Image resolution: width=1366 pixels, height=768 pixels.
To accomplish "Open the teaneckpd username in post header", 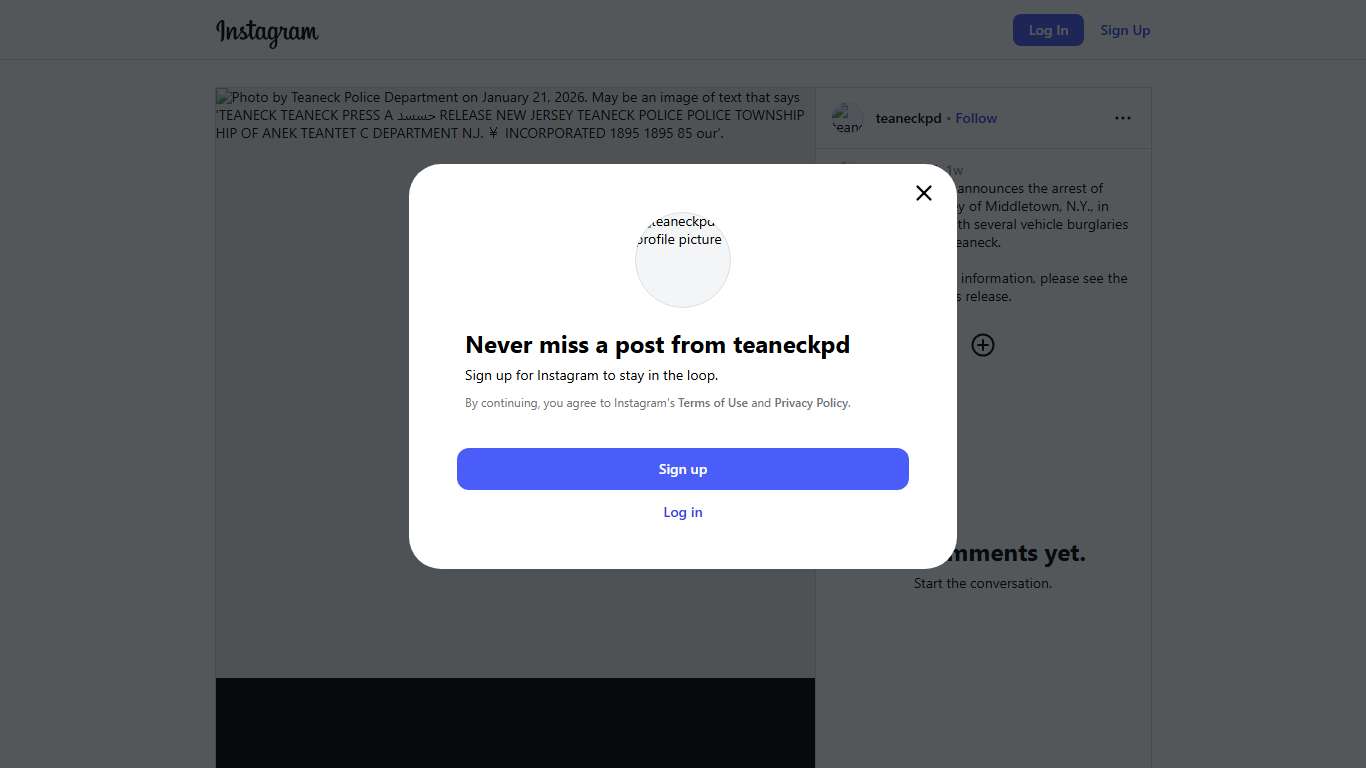I will 908,118.
